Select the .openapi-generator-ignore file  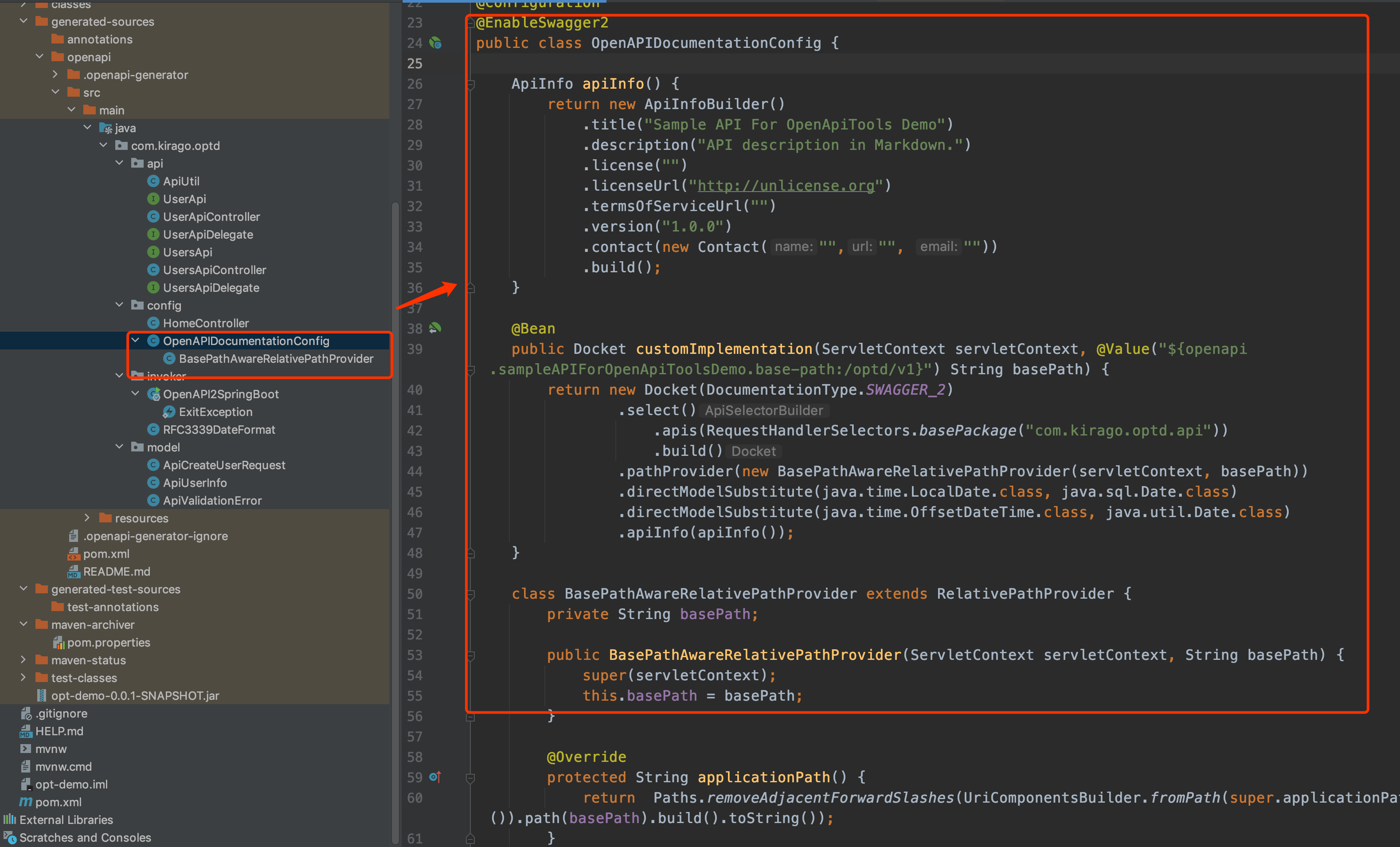tap(155, 536)
